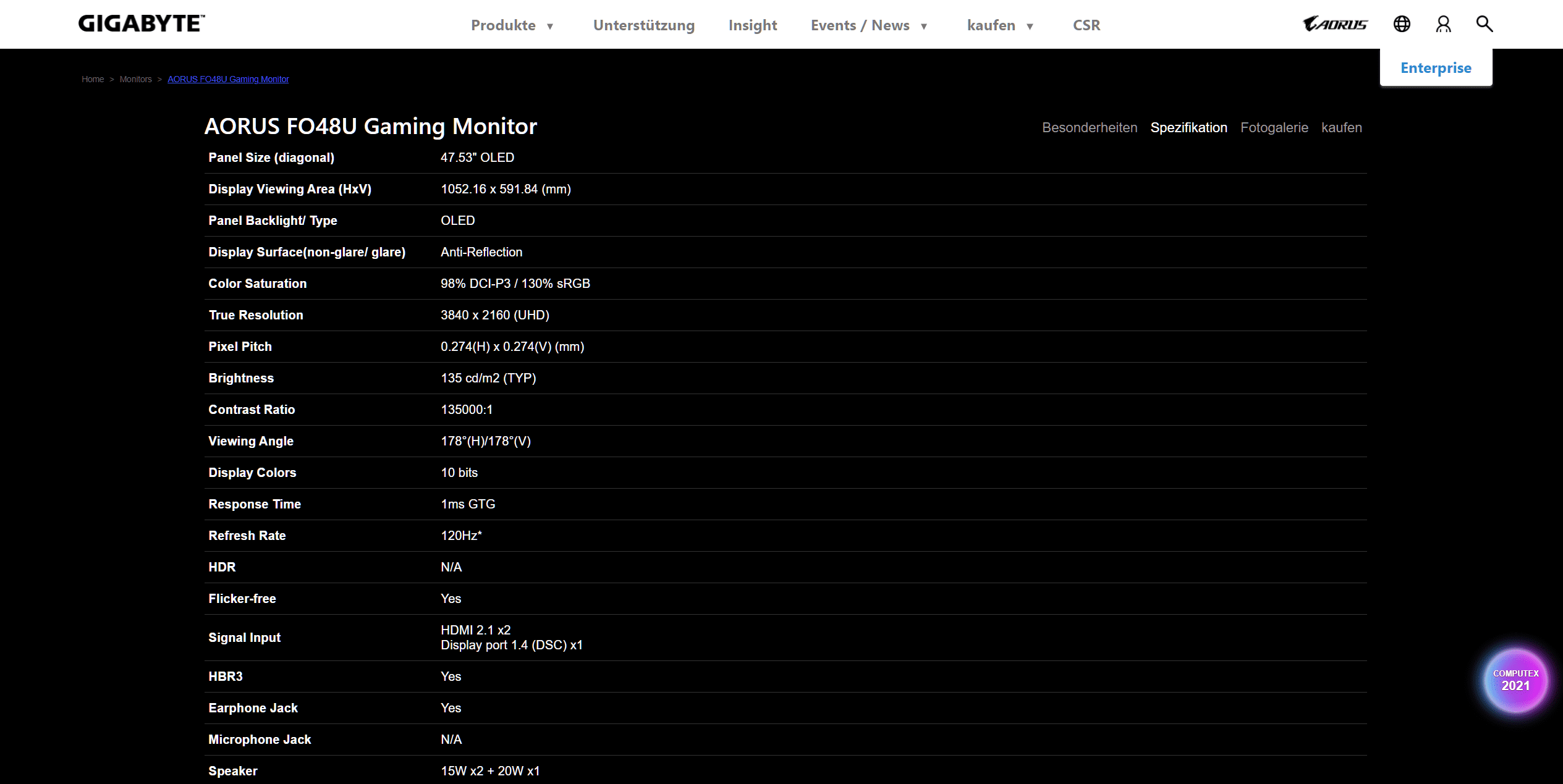The image size is (1563, 784).
Task: Select the Display port 1.4 (DSC) x1 value
Action: [512, 645]
